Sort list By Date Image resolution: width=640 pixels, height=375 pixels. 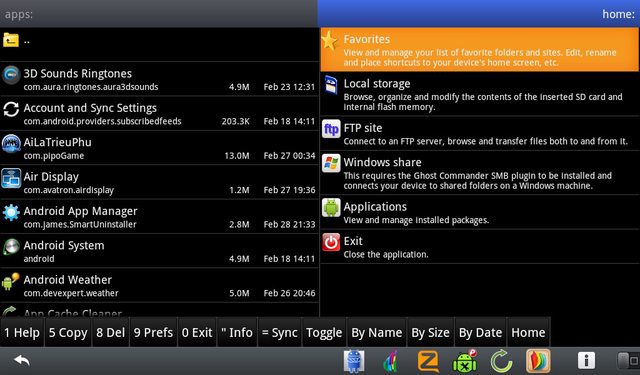[480, 333]
